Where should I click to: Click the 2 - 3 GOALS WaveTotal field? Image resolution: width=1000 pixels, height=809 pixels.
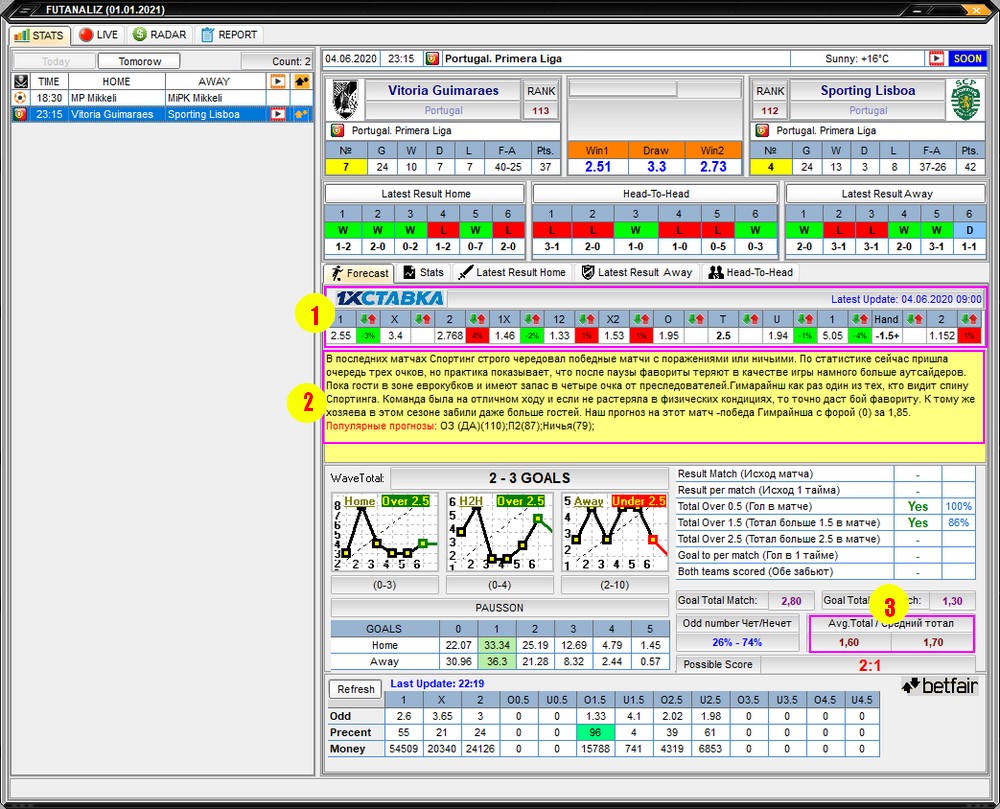tap(529, 478)
